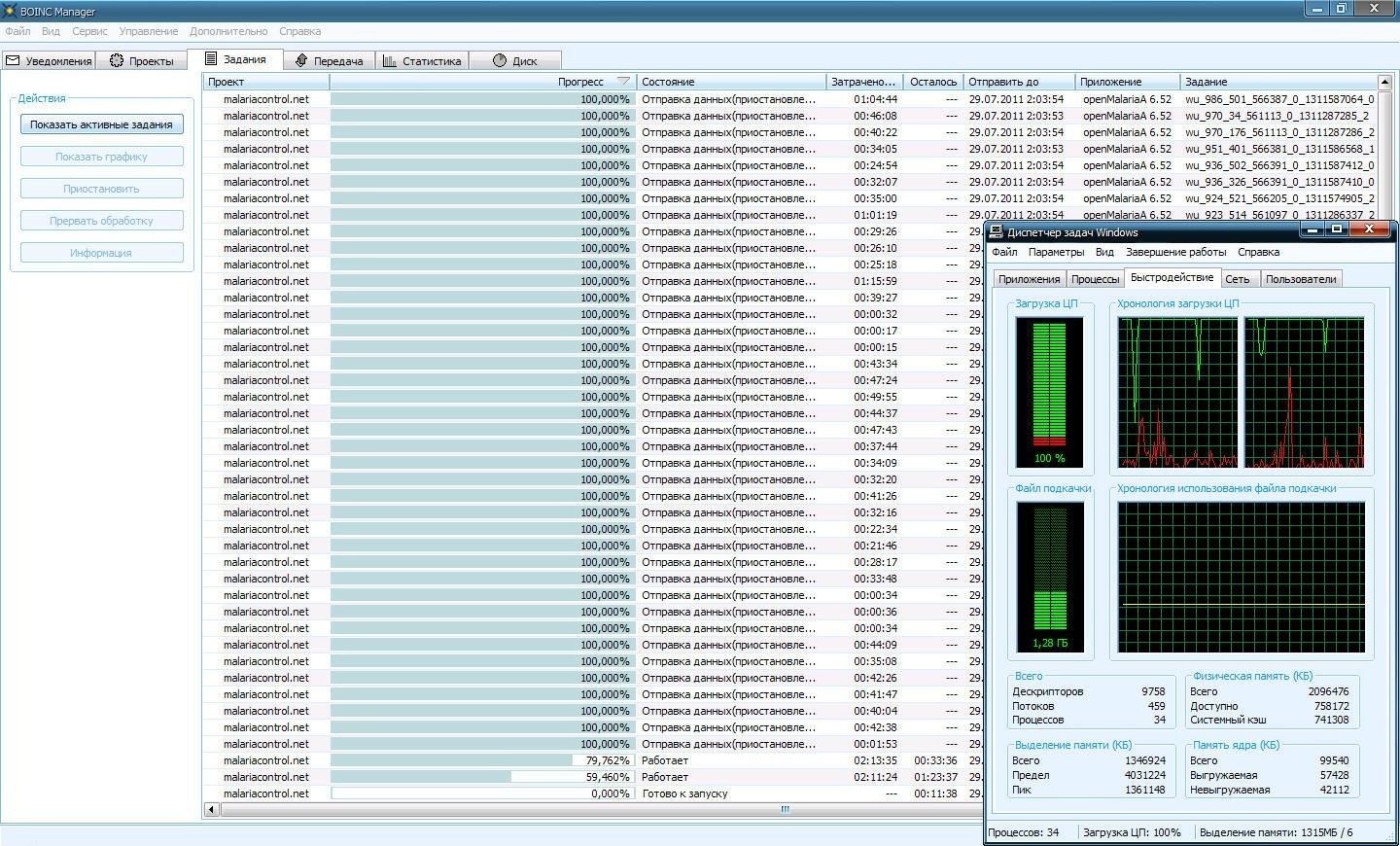
Task: Click the Notices envelope icon on the Уведомления tab
Action: click(x=13, y=60)
